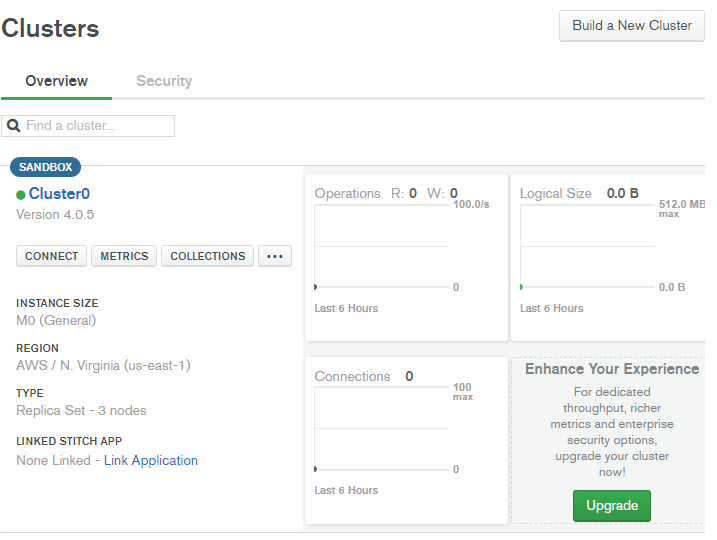Open the METRICS view
717x540 pixels.
124,256
